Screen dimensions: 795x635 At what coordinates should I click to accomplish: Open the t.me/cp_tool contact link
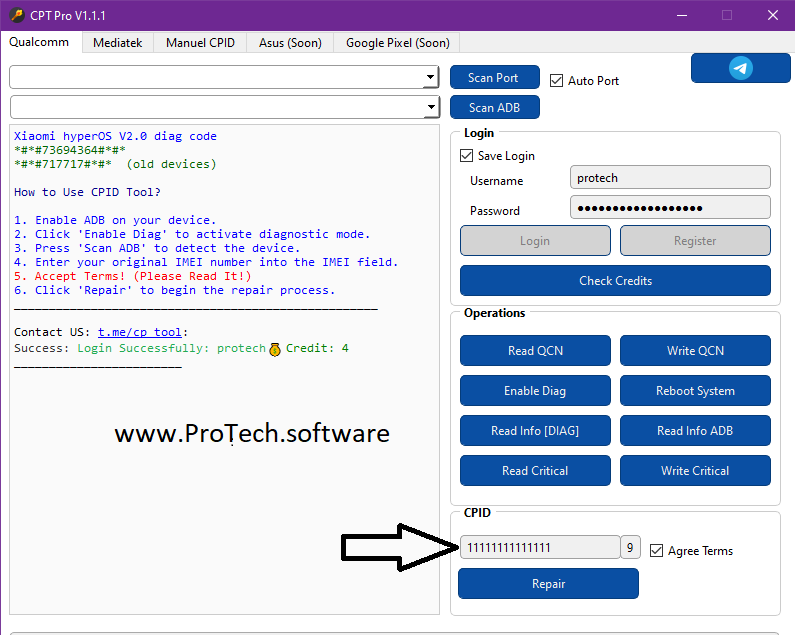tap(139, 332)
